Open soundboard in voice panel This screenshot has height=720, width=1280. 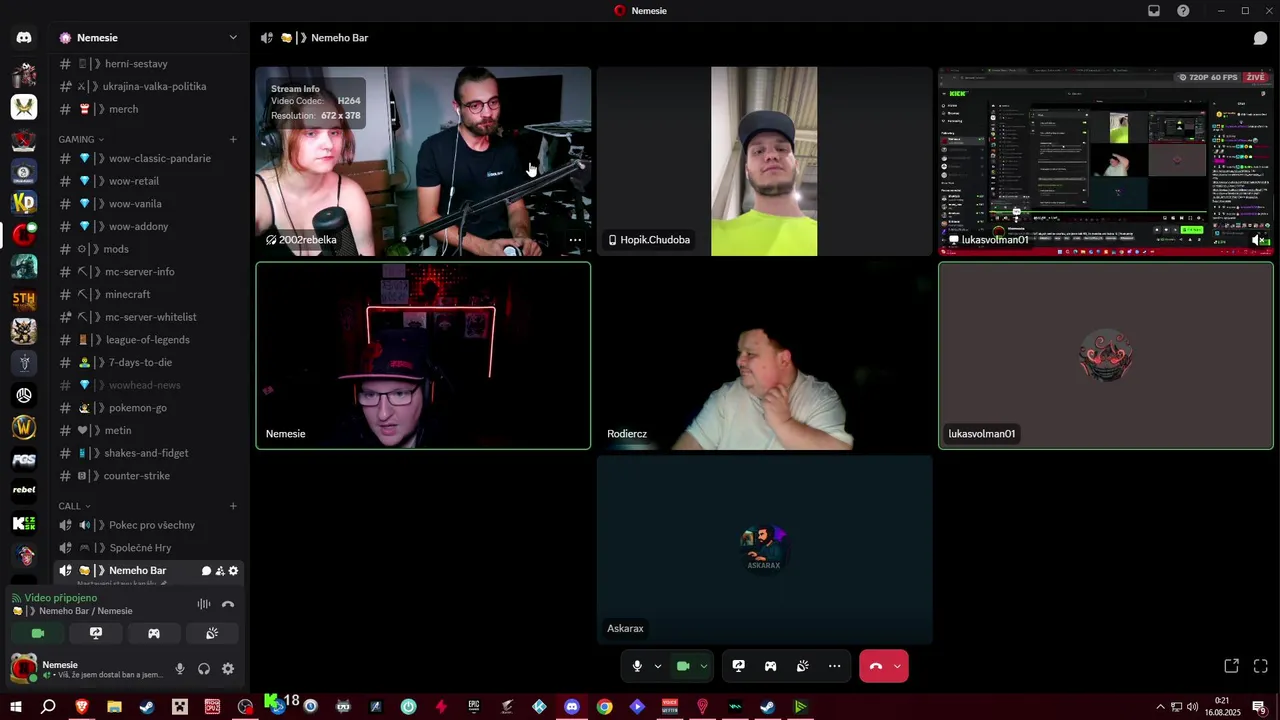point(212,633)
